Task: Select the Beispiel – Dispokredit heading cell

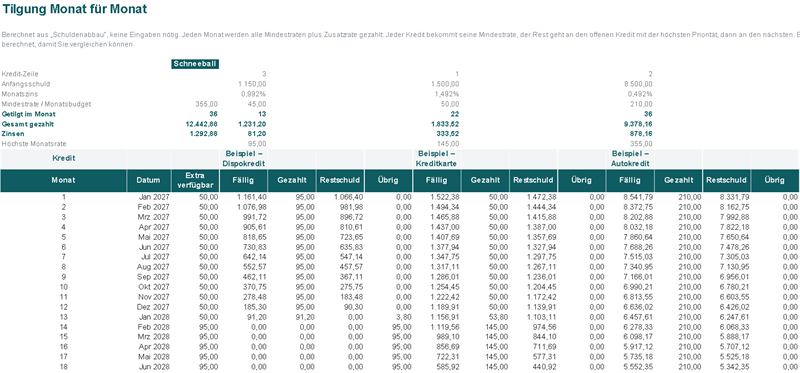Action: click(x=243, y=159)
